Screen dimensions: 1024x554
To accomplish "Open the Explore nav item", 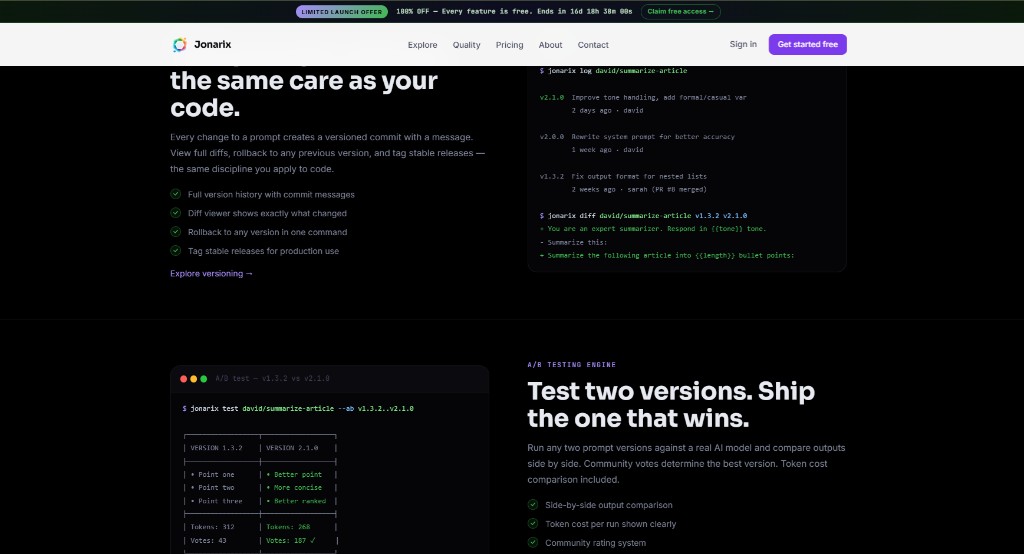I will coord(423,45).
